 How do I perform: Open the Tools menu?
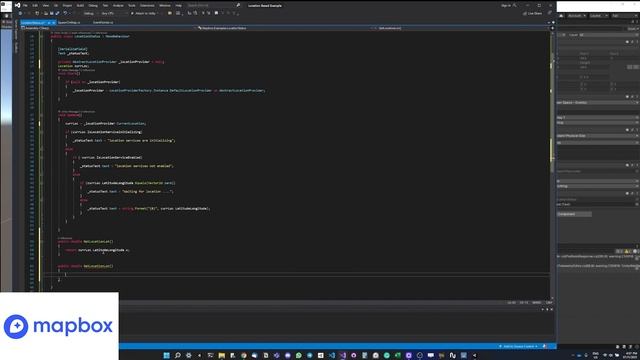[x=132, y=6]
